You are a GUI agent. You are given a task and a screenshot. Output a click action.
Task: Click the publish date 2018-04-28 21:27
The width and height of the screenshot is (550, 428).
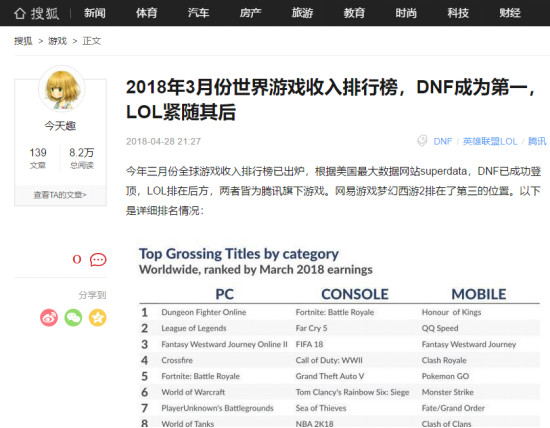pyautogui.click(x=163, y=141)
